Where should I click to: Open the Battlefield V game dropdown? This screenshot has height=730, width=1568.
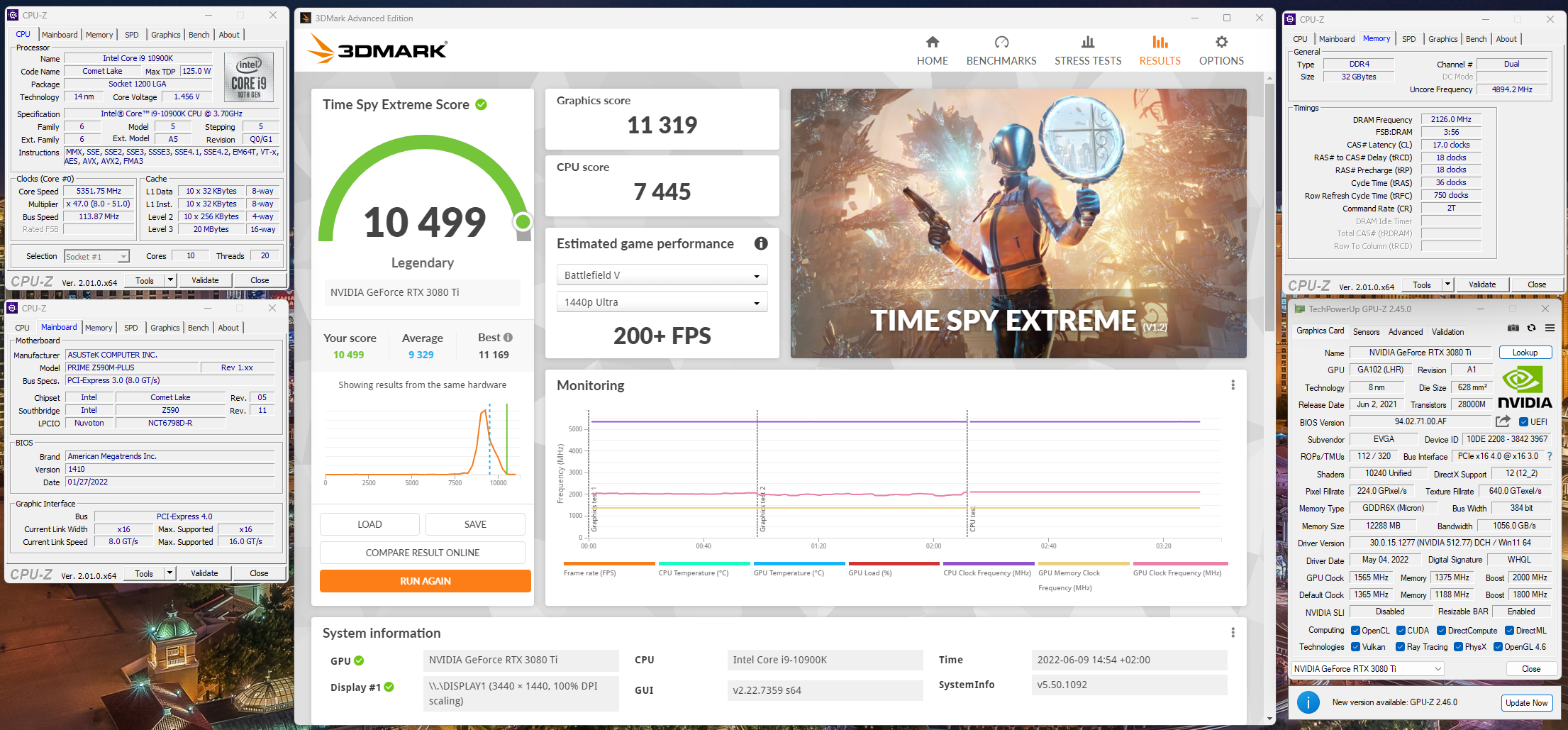tap(662, 275)
